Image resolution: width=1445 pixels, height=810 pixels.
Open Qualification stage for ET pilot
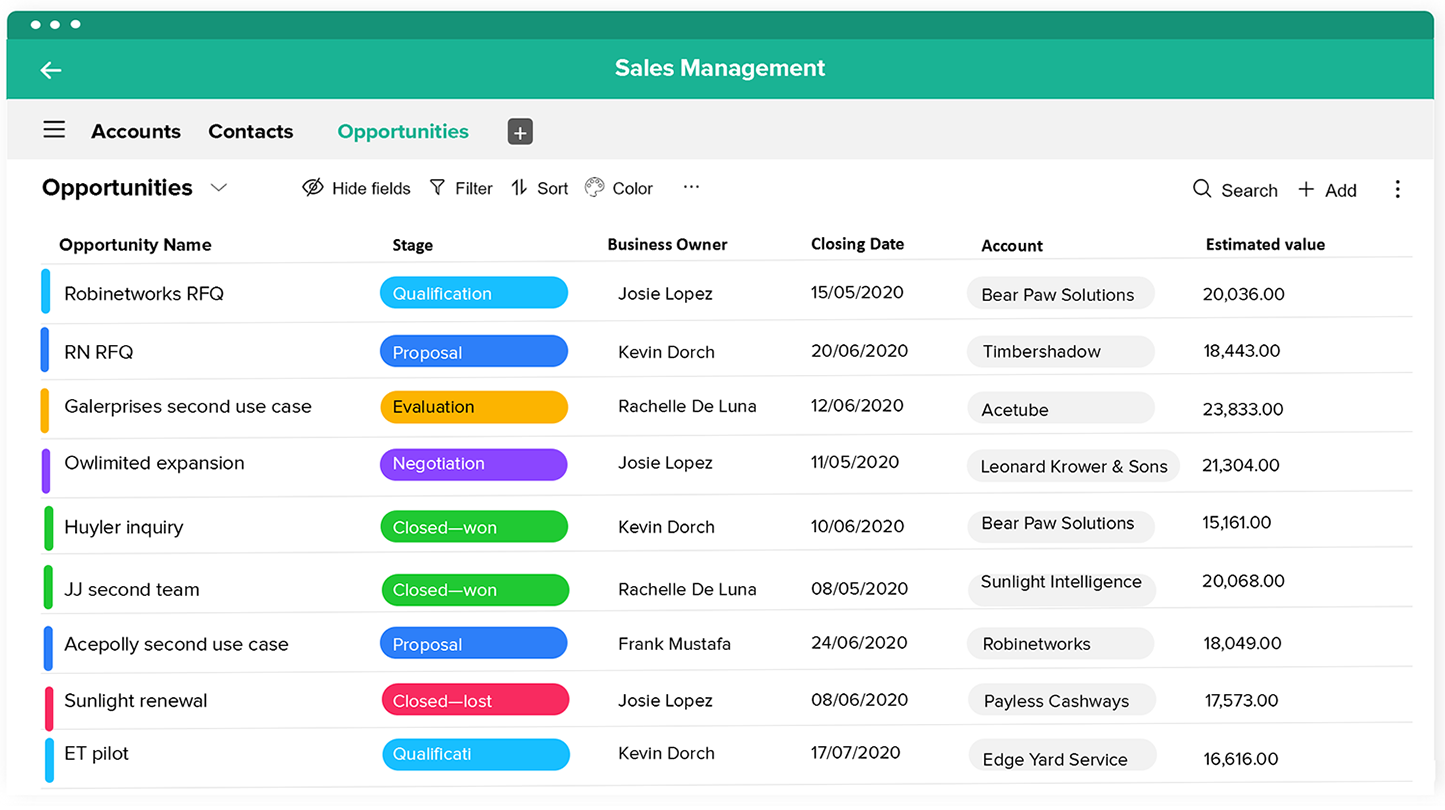tap(476, 754)
